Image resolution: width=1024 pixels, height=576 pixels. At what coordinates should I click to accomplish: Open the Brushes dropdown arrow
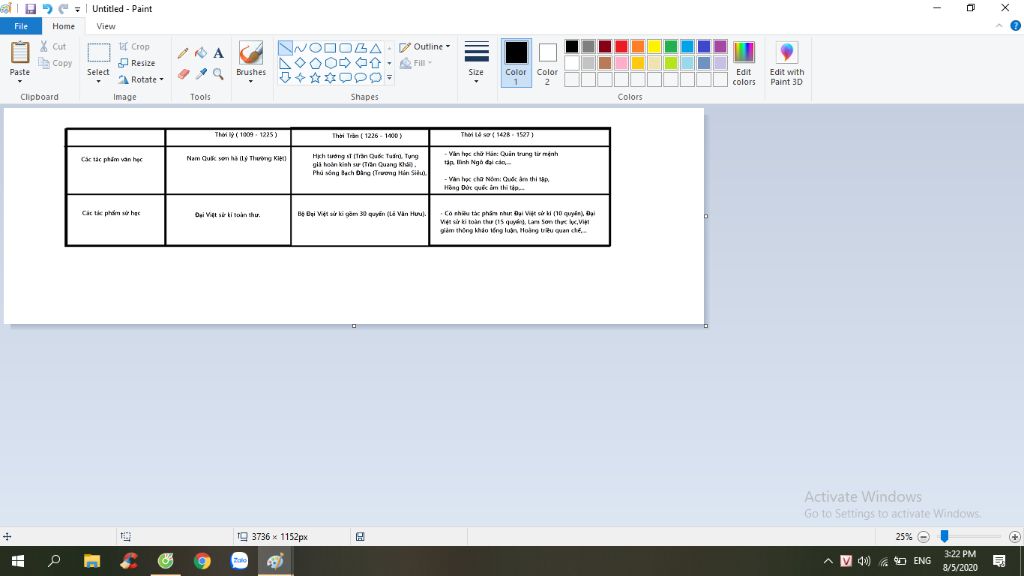click(x=251, y=82)
